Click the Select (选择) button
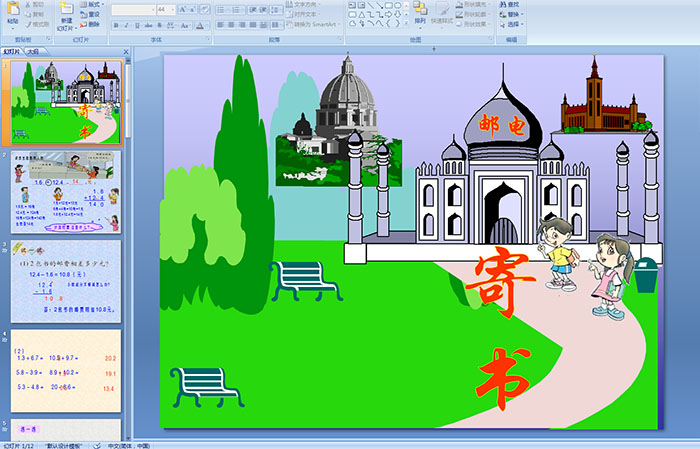 pos(511,24)
